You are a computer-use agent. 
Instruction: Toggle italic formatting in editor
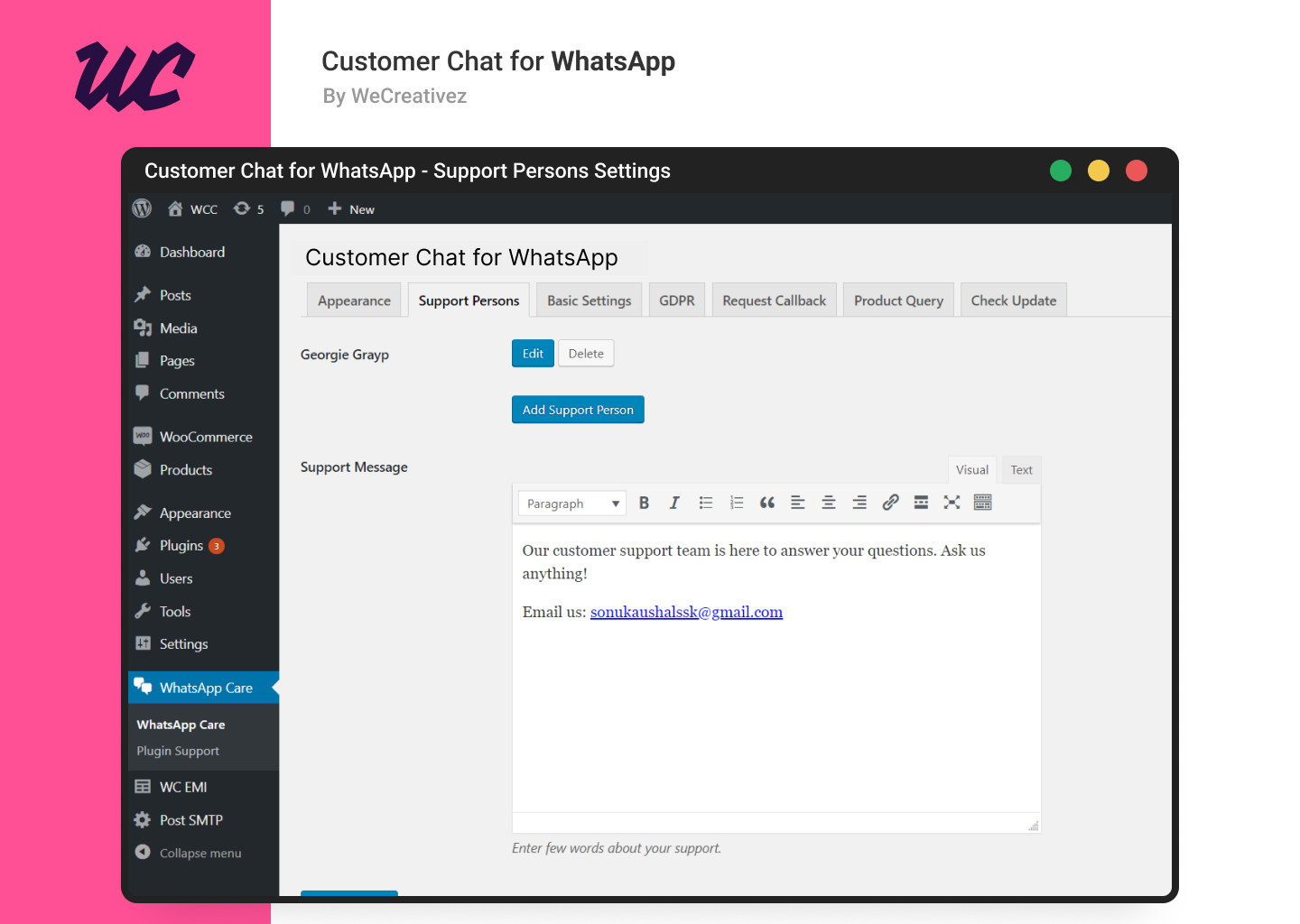(674, 503)
